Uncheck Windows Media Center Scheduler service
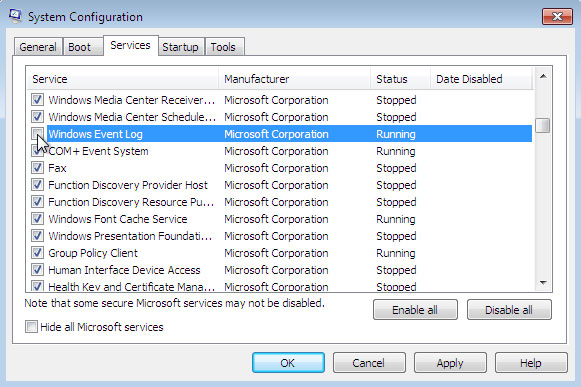581x387 pixels. click(37, 116)
